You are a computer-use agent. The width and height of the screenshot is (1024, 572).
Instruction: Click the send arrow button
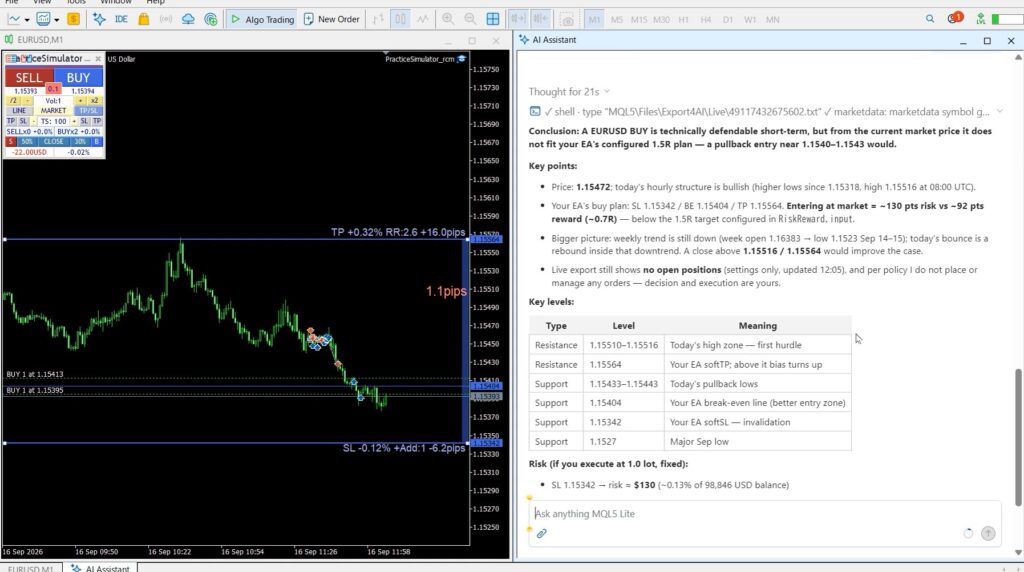988,533
